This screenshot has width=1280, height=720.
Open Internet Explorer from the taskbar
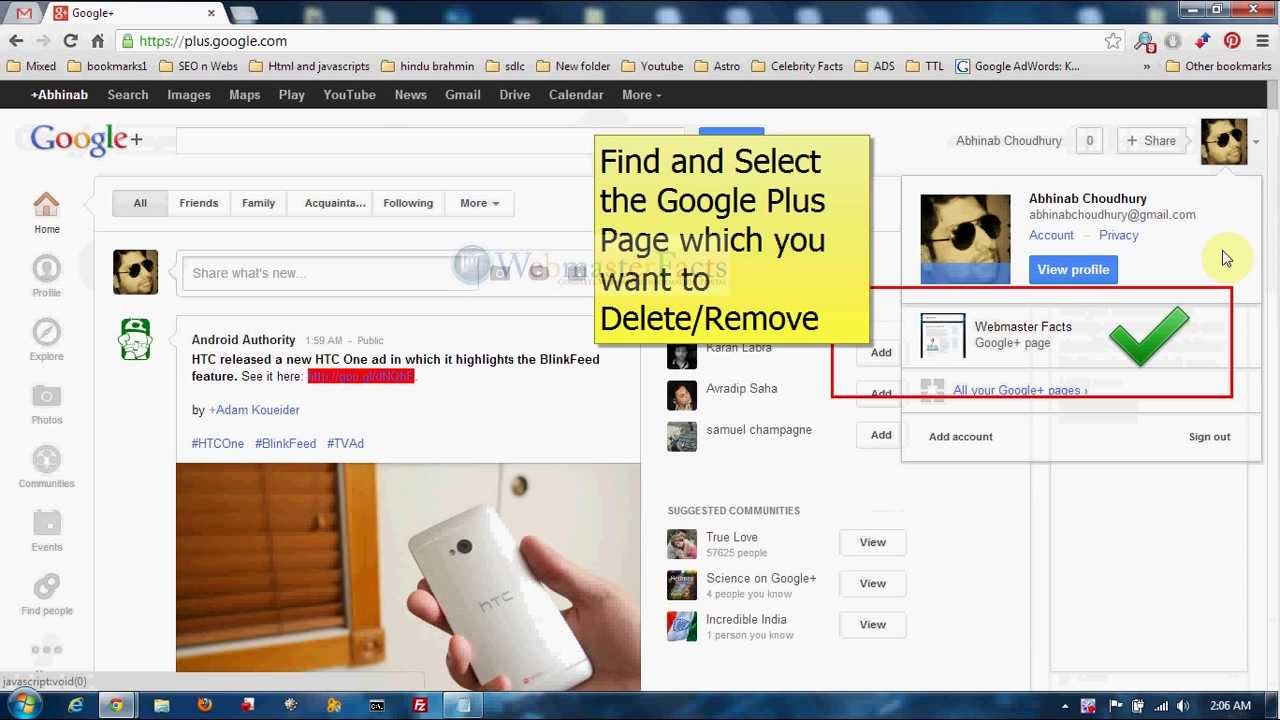(76, 705)
